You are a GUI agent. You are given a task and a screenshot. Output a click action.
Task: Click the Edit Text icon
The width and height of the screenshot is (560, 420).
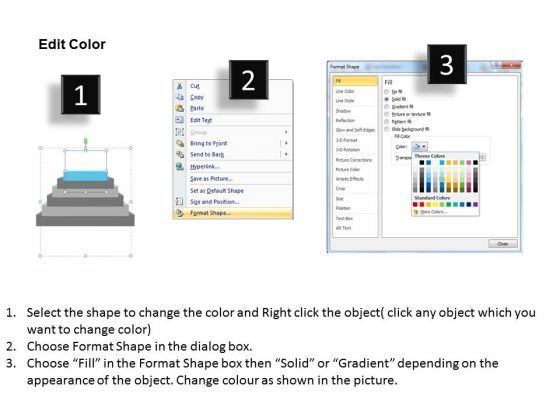(180, 120)
